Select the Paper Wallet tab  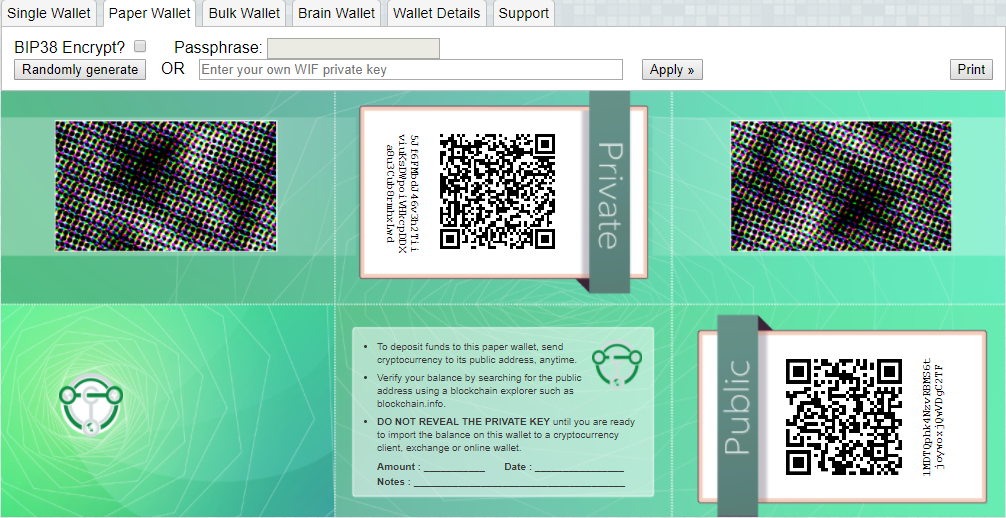point(149,13)
